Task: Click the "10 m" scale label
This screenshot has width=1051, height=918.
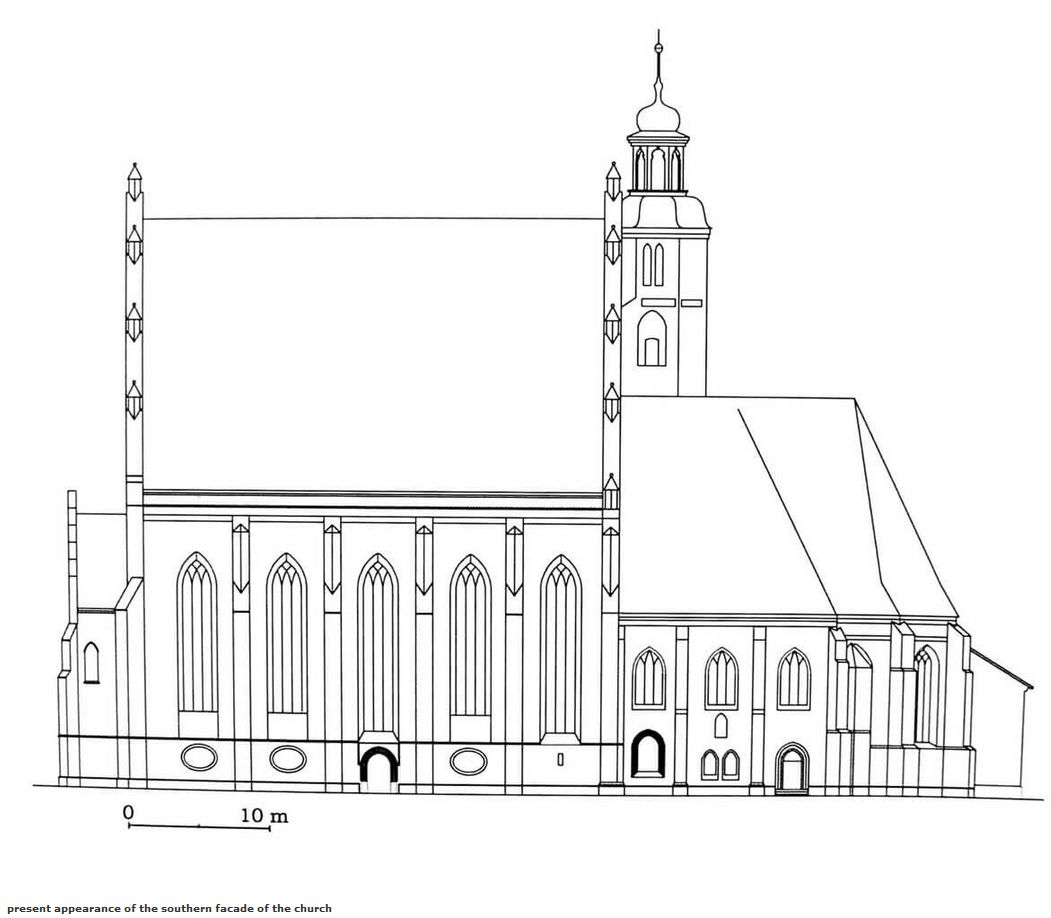Action: coord(264,816)
